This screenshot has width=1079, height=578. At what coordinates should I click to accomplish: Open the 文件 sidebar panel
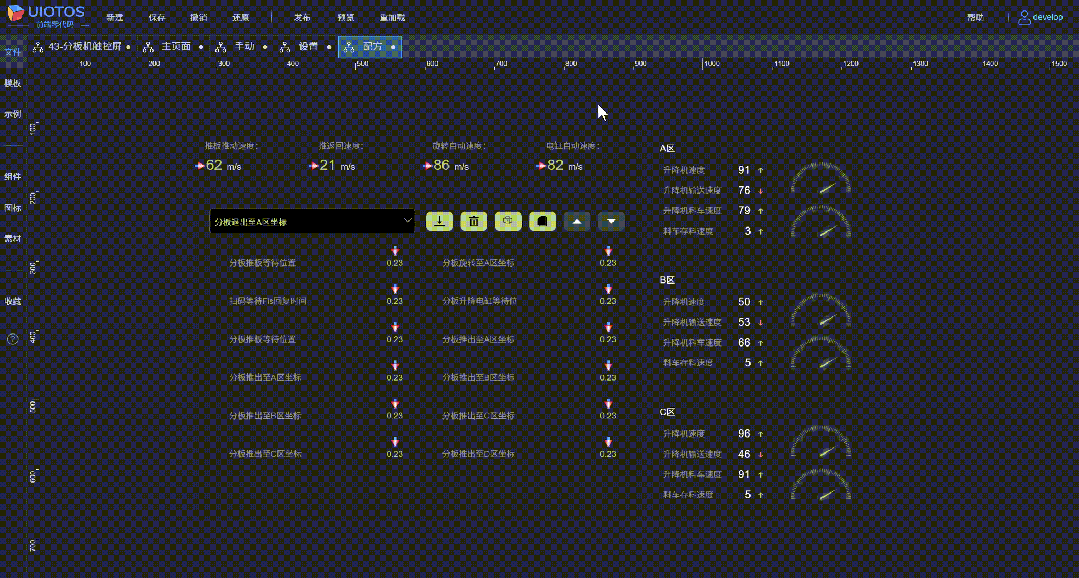point(12,53)
